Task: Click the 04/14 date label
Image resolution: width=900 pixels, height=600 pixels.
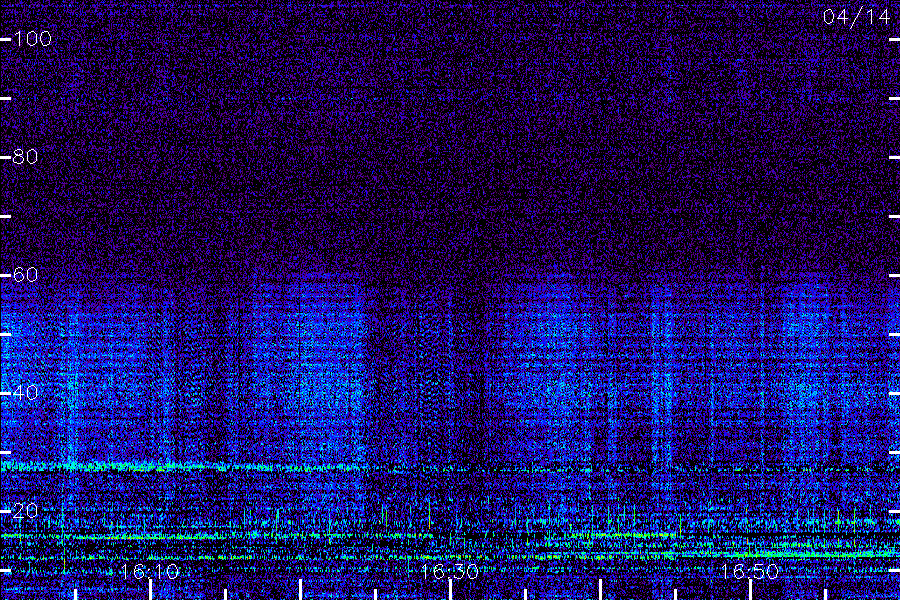Action: [856, 17]
